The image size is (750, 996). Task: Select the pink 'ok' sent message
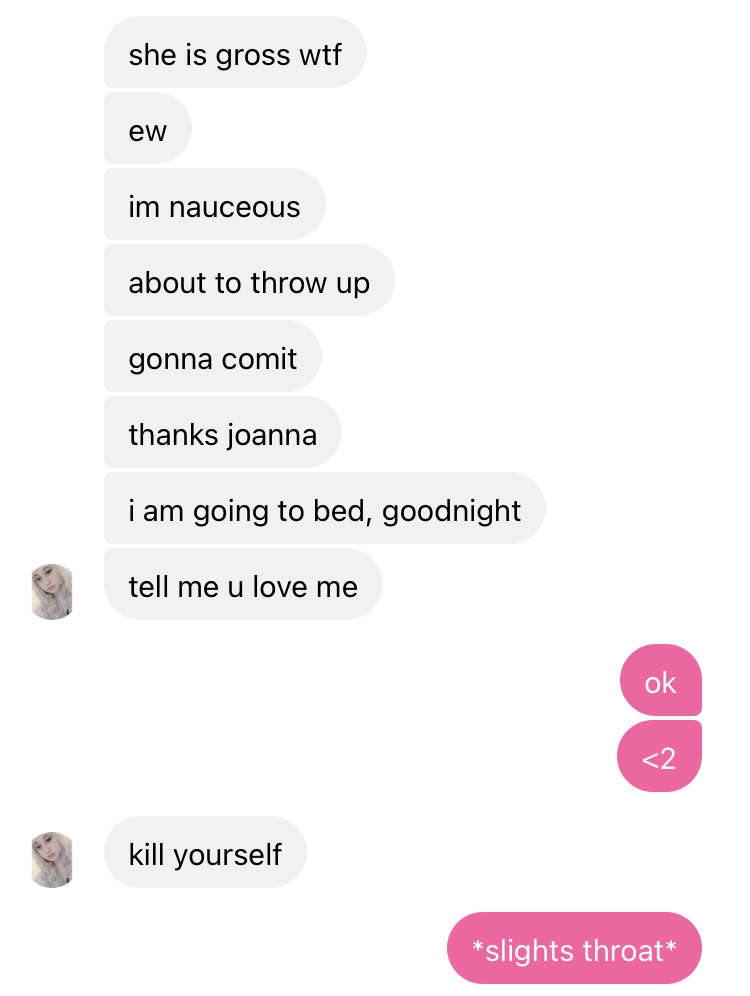(x=660, y=680)
